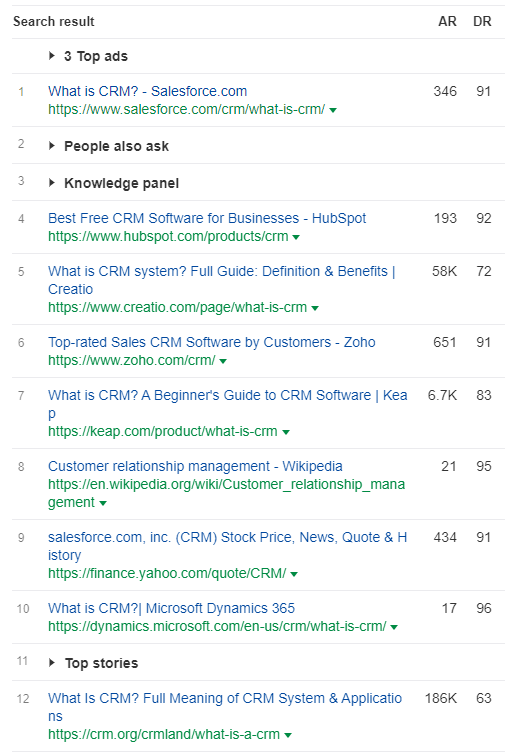Image resolution: width=505 pixels, height=752 pixels.
Task: Open dropdown arrow next to hubspot.com URL
Action: click(x=296, y=237)
